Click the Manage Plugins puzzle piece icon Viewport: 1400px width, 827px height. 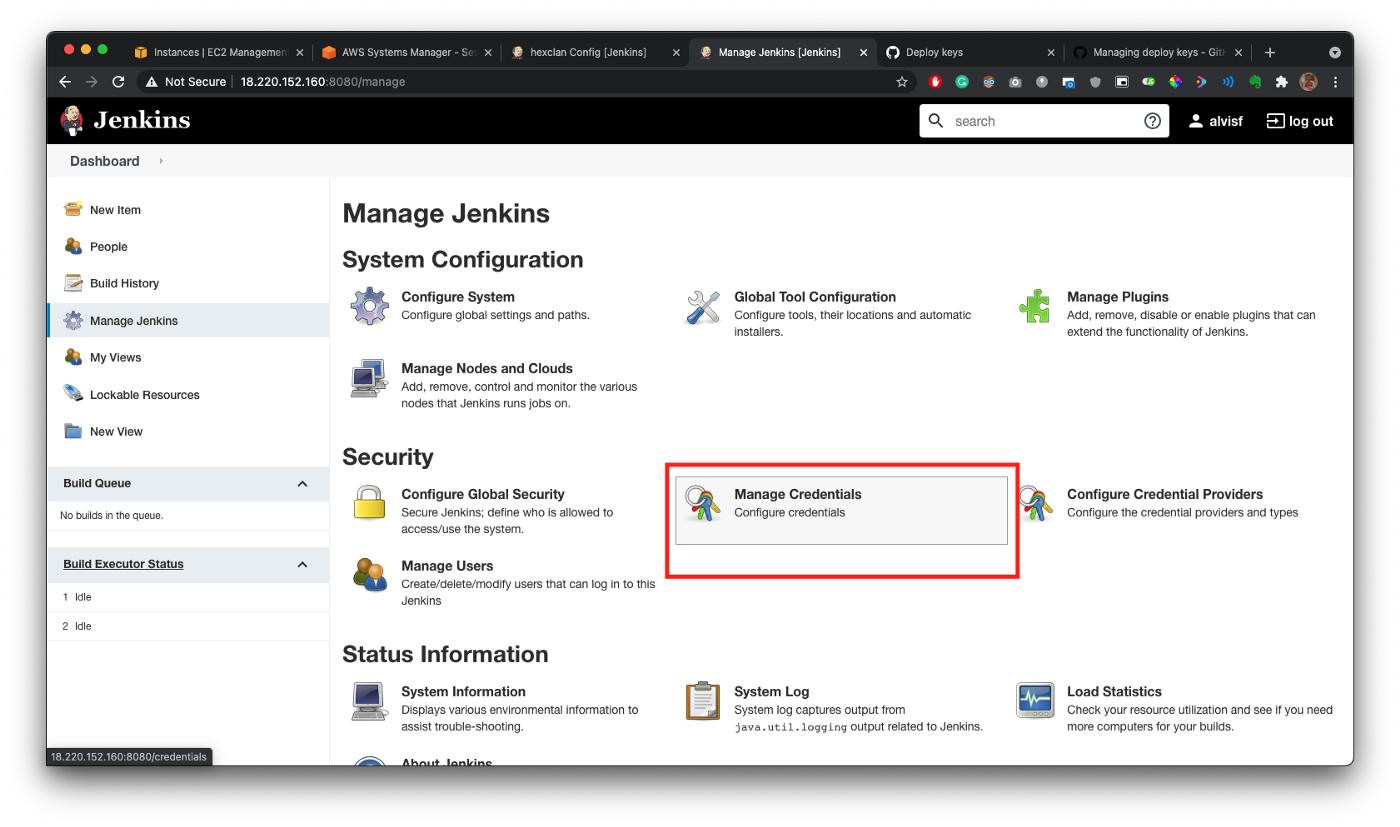coord(1035,306)
